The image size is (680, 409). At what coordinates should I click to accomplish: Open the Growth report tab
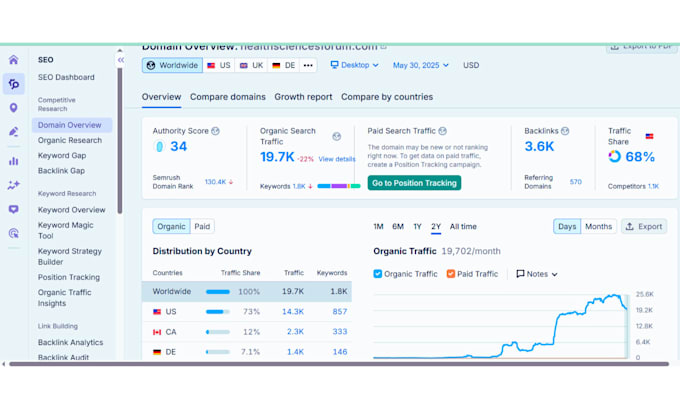coord(303,97)
